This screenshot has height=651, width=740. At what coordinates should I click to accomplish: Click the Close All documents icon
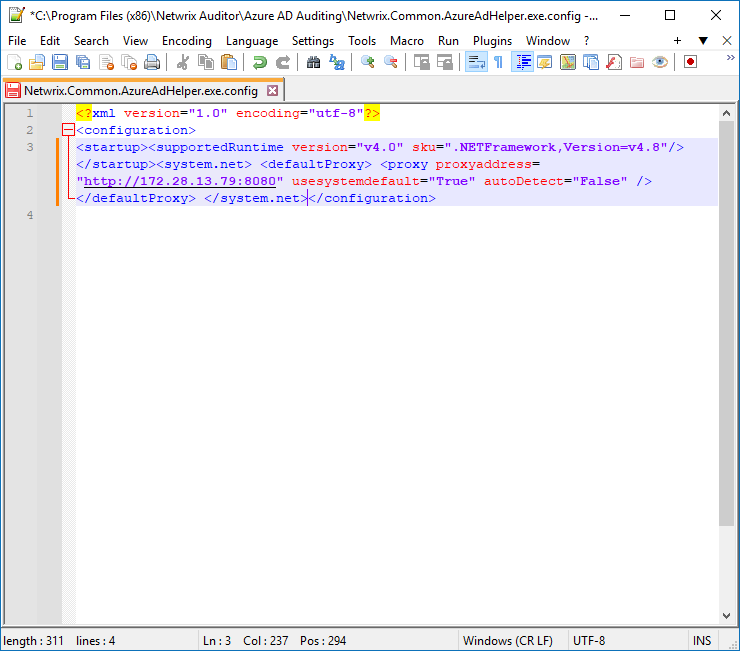pos(129,62)
